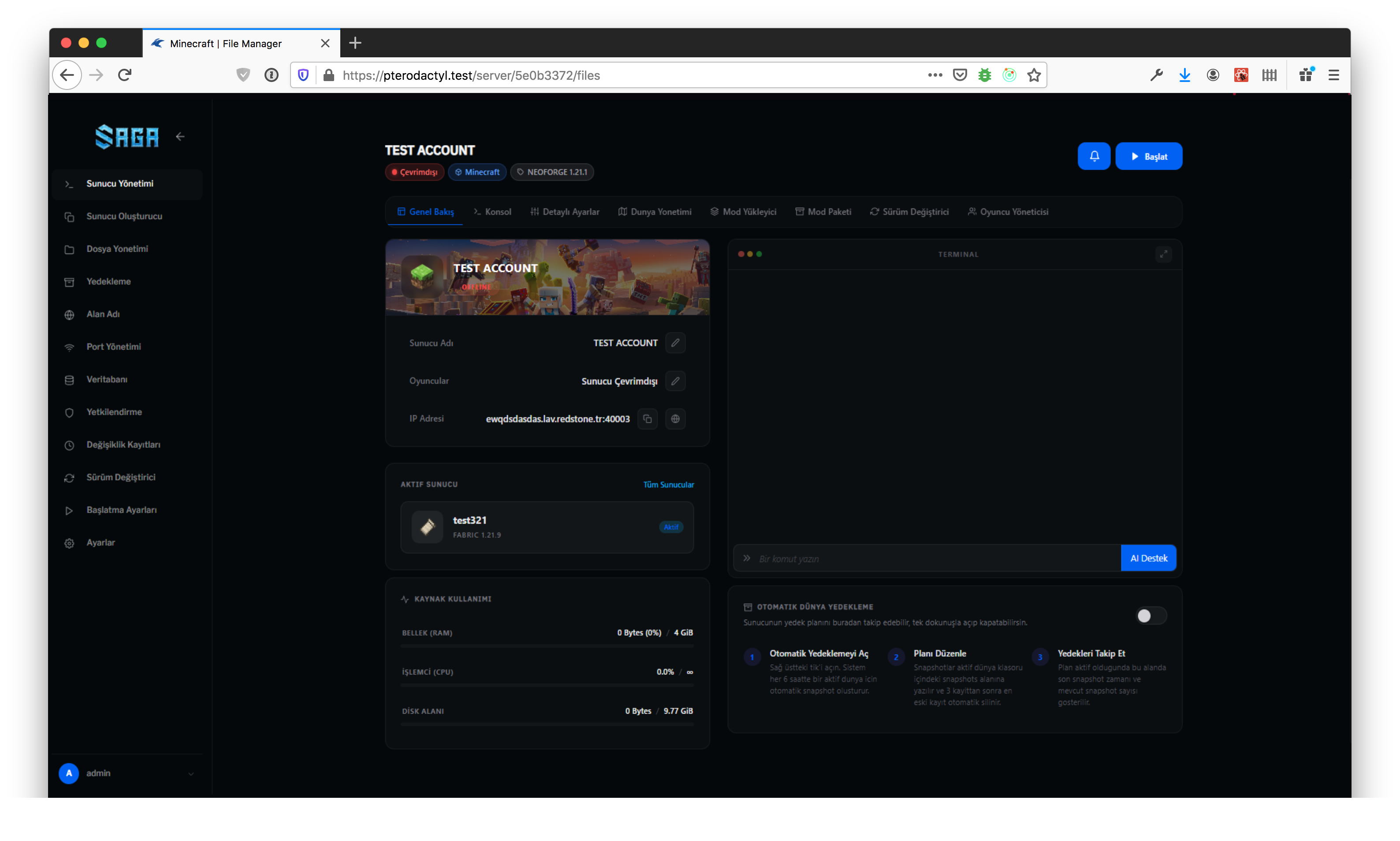This screenshot has height=841, width=1400.
Task: Click the SAGA logo
Action: [127, 137]
